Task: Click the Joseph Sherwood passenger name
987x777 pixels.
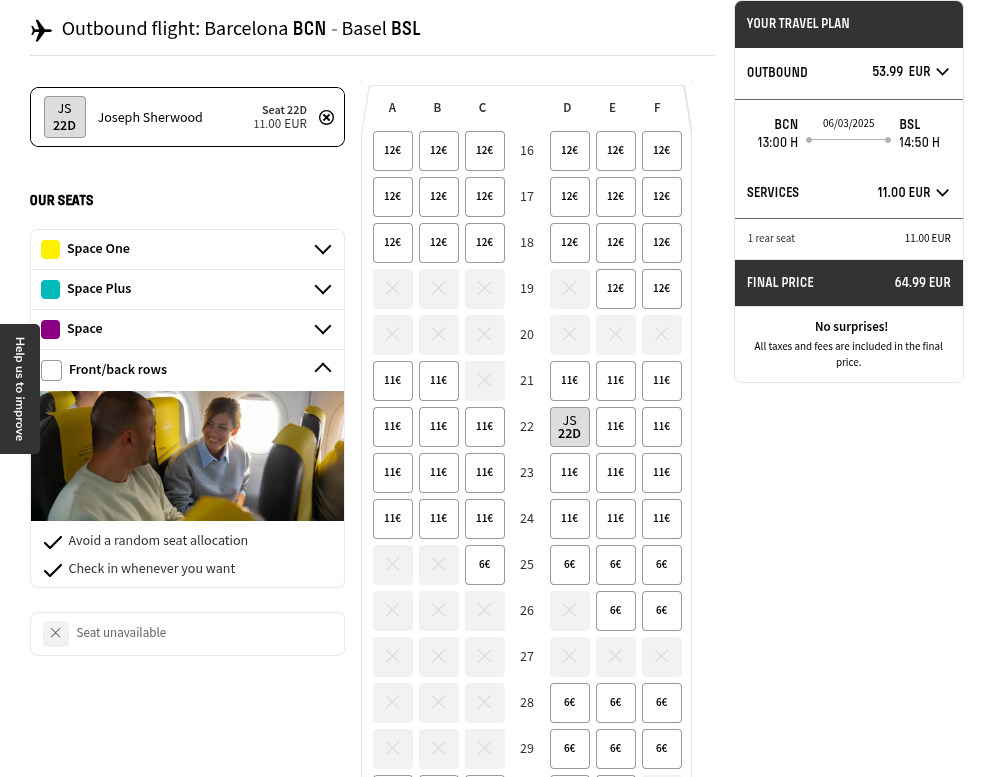Action: pos(150,118)
